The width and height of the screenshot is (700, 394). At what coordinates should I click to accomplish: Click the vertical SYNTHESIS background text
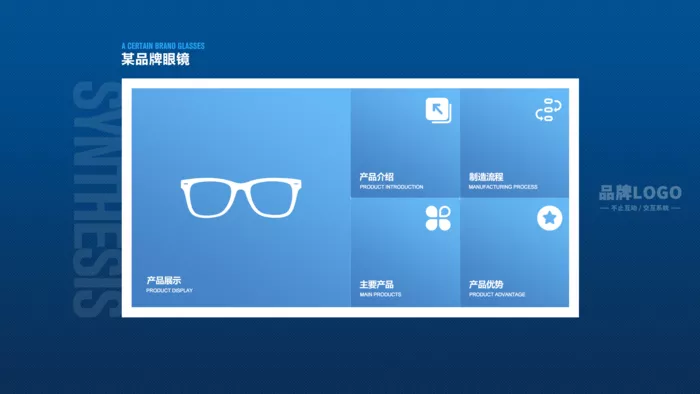96,199
